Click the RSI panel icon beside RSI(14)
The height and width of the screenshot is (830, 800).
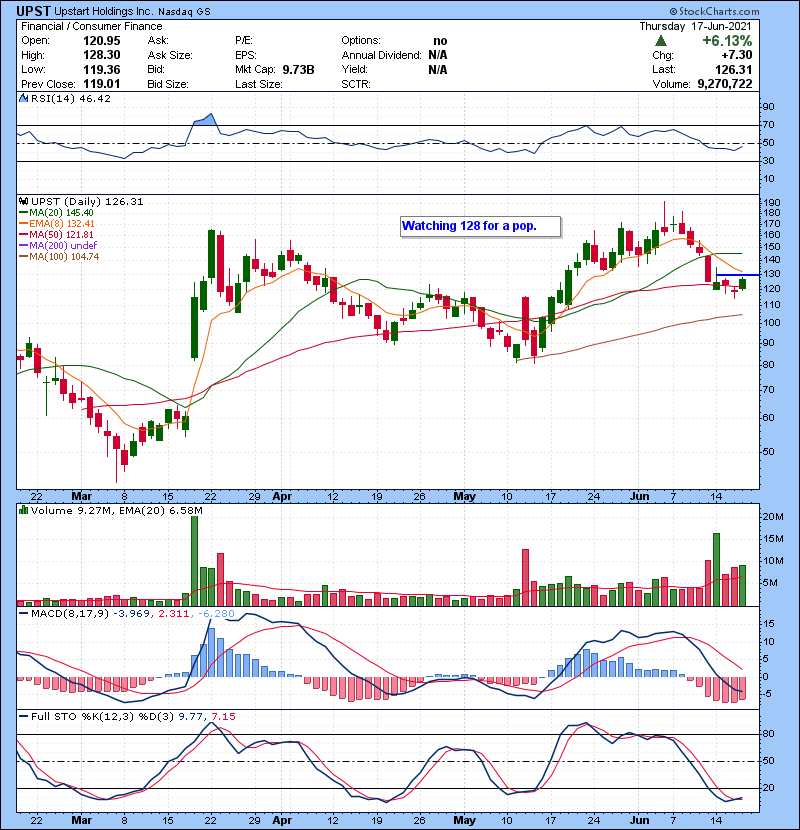pos(23,98)
